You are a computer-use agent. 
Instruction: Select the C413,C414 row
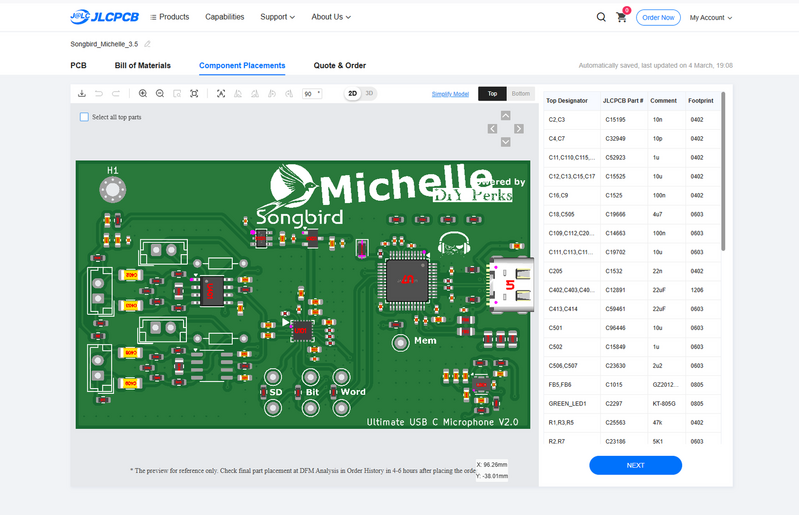(632, 309)
